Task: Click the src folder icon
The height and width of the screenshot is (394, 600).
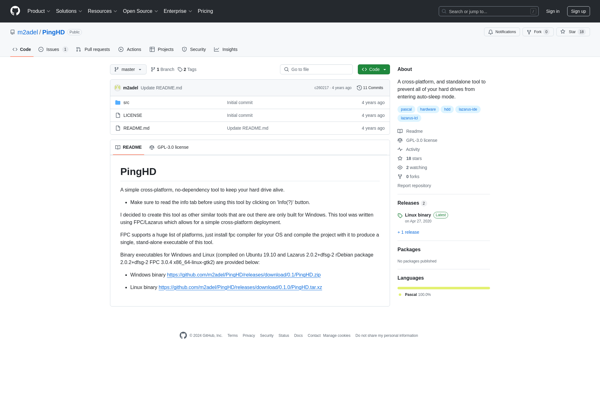Action: (118, 103)
